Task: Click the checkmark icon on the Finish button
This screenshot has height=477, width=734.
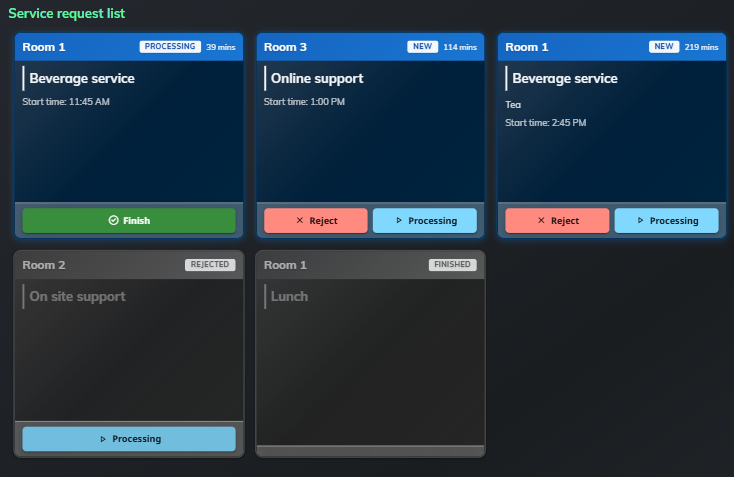Action: [x=113, y=221]
